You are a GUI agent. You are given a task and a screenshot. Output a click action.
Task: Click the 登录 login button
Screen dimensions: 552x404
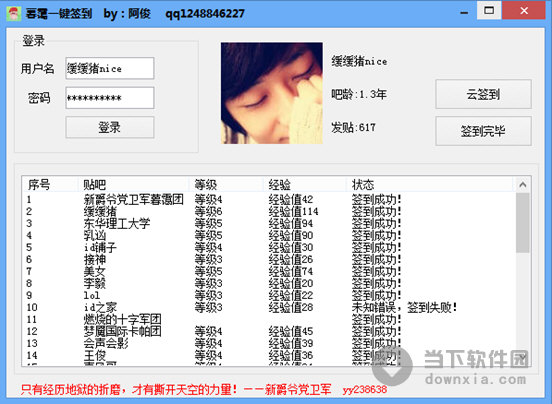pyautogui.click(x=109, y=127)
